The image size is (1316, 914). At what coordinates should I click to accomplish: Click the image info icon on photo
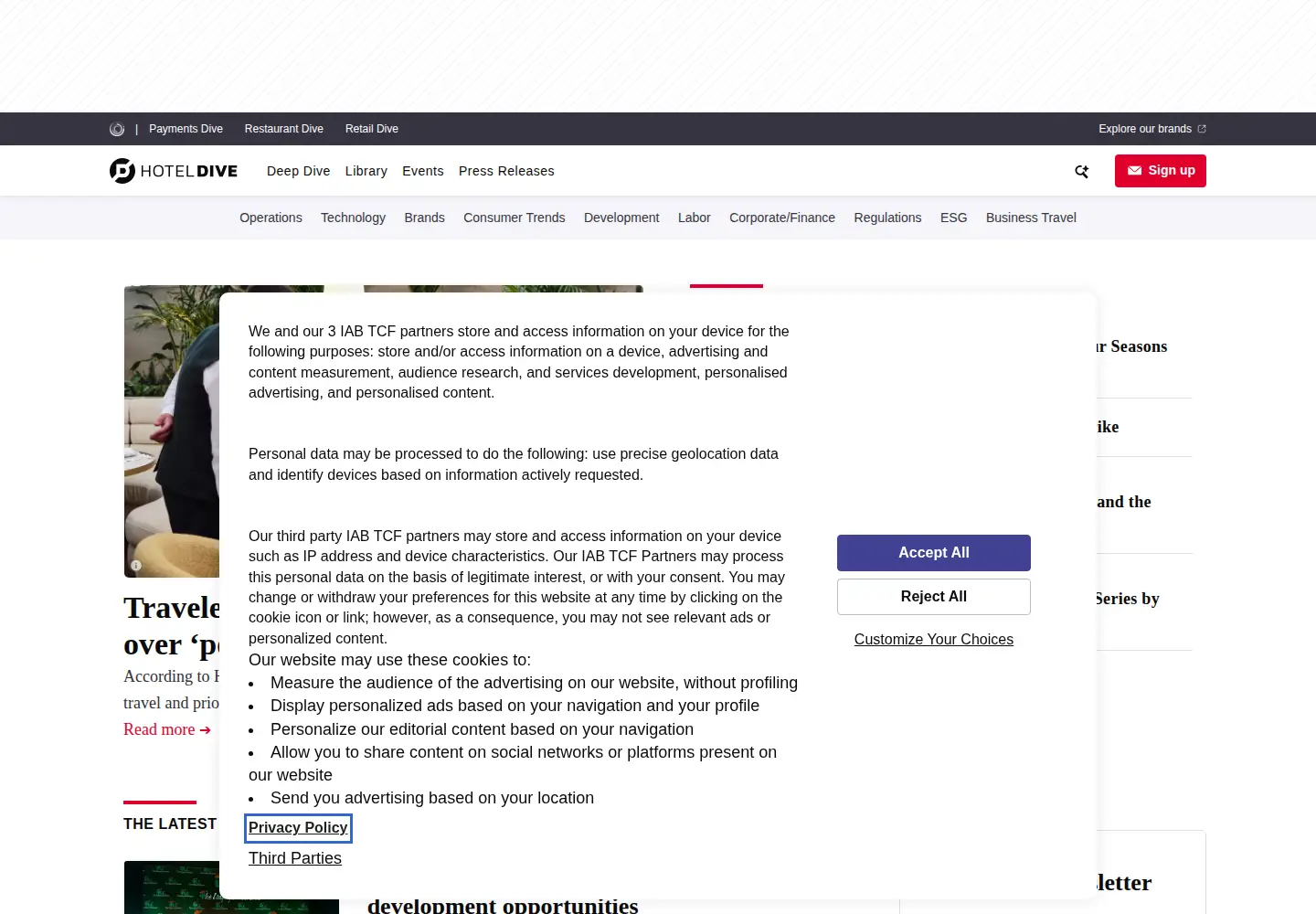(x=136, y=565)
